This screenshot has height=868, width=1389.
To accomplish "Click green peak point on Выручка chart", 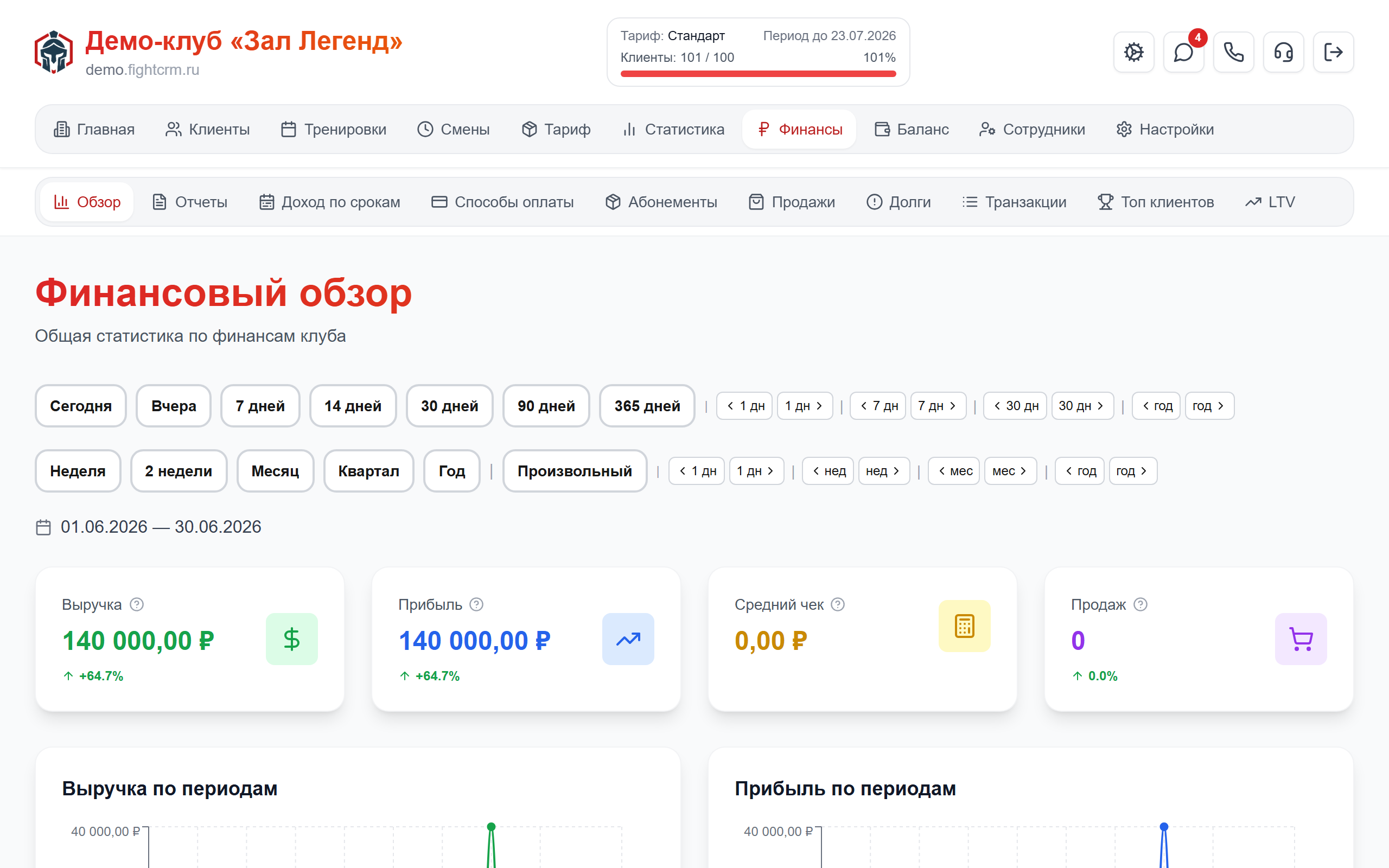I will coord(490,827).
